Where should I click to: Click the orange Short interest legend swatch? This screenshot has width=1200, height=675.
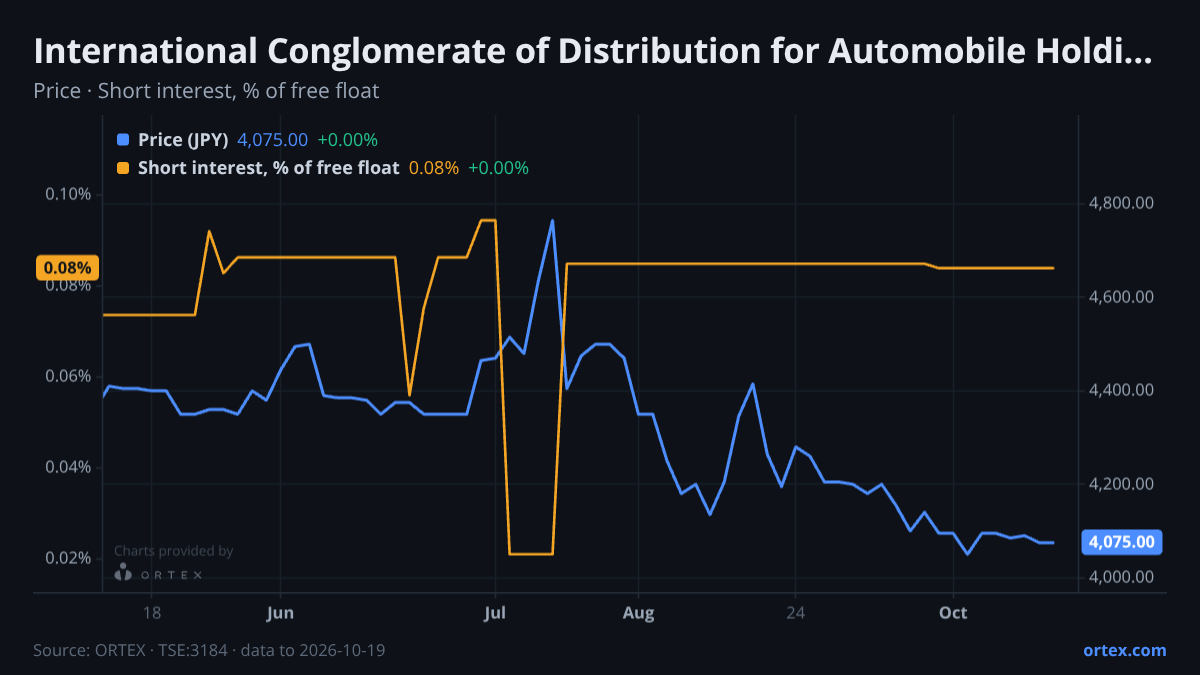coord(123,168)
